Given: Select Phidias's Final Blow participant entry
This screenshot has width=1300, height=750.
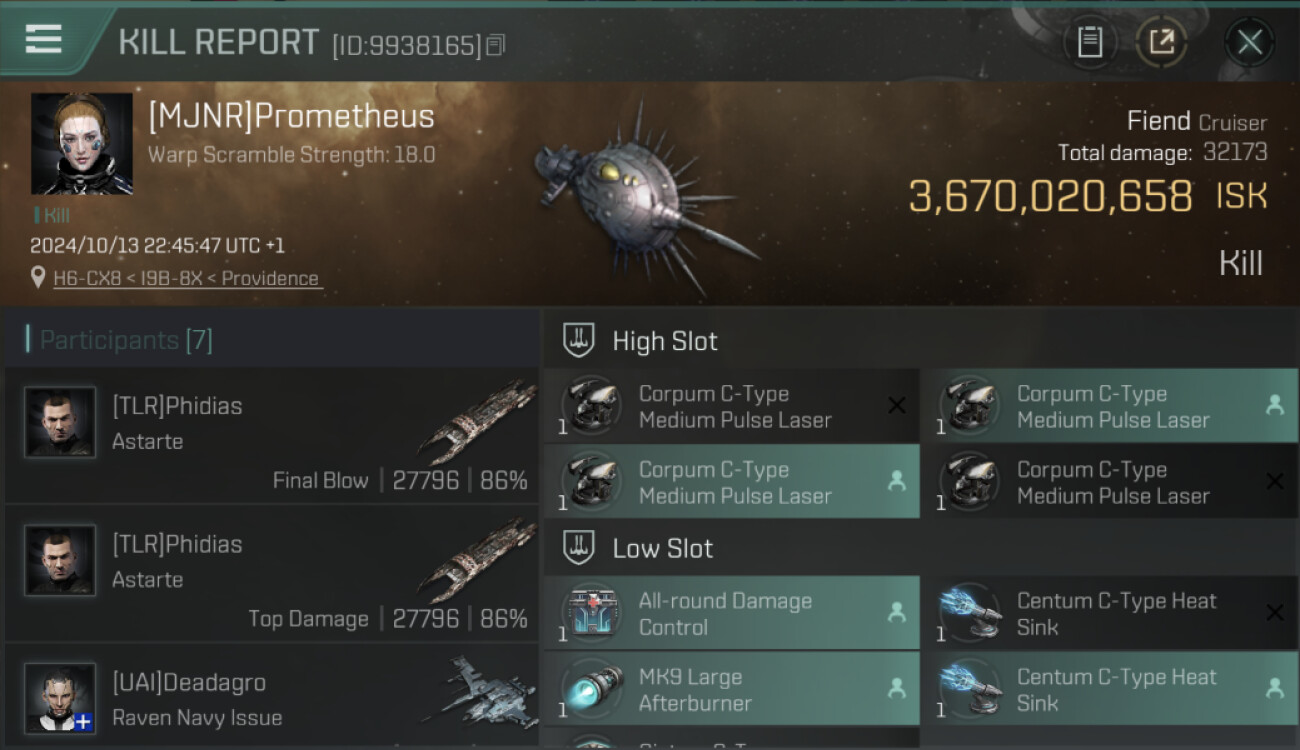Looking at the screenshot, I should 272,436.
